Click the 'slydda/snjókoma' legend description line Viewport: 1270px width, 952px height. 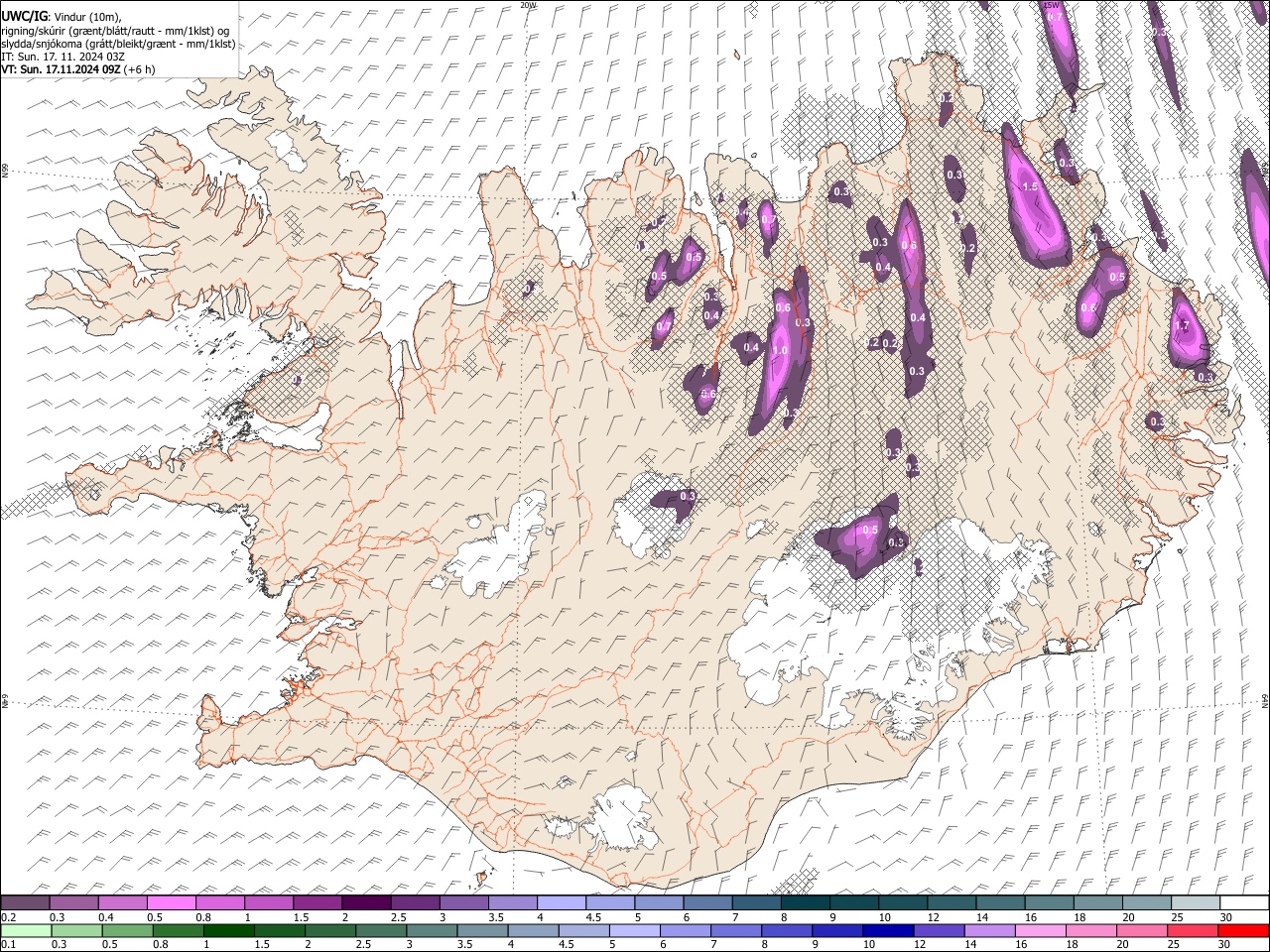[x=119, y=44]
